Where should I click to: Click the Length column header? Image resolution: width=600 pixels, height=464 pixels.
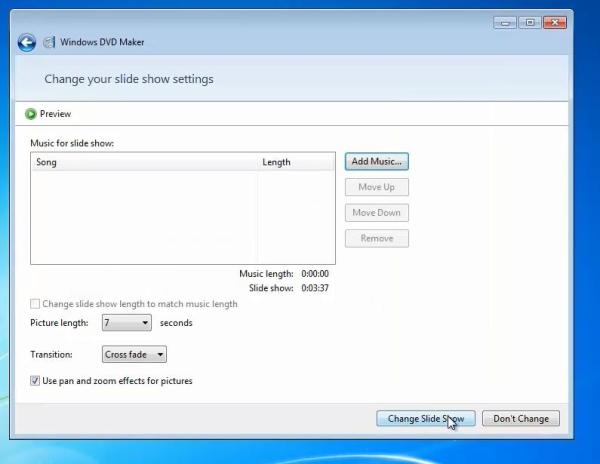pos(296,162)
